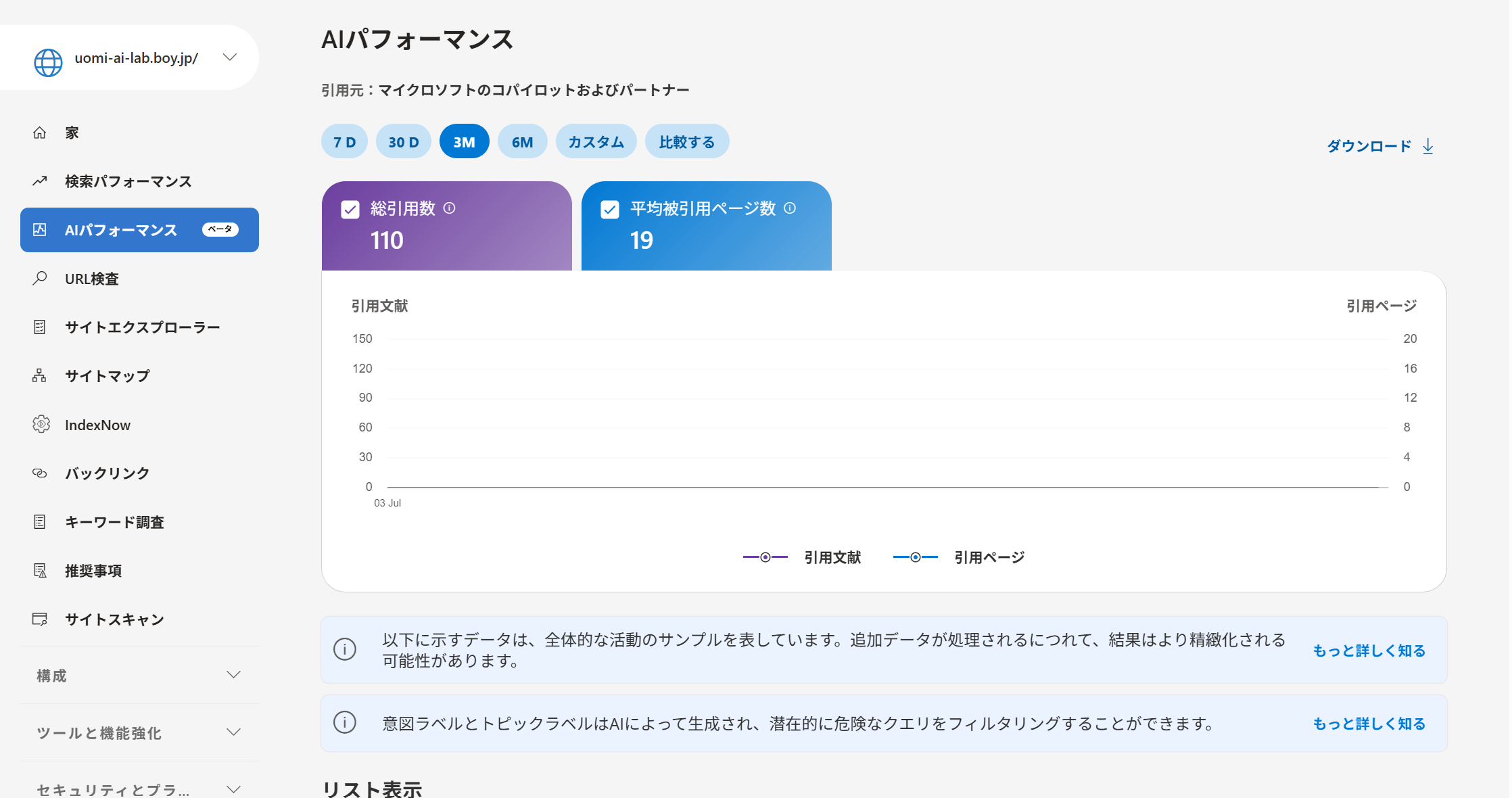Click the 総引用数 value 110

387,241
